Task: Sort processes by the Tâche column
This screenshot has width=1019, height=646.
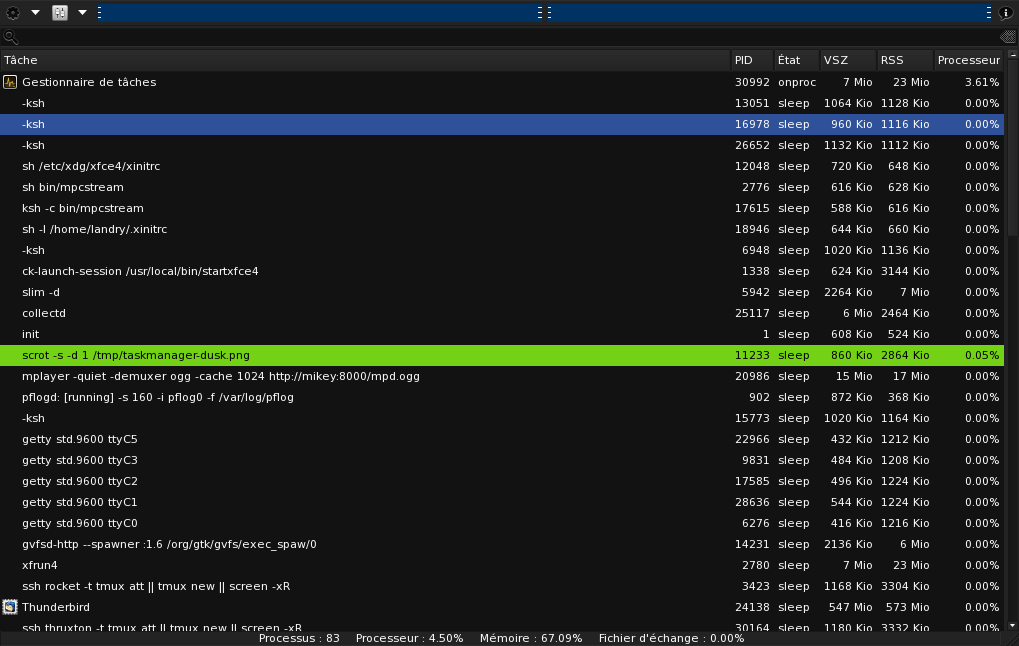Action: (365, 60)
